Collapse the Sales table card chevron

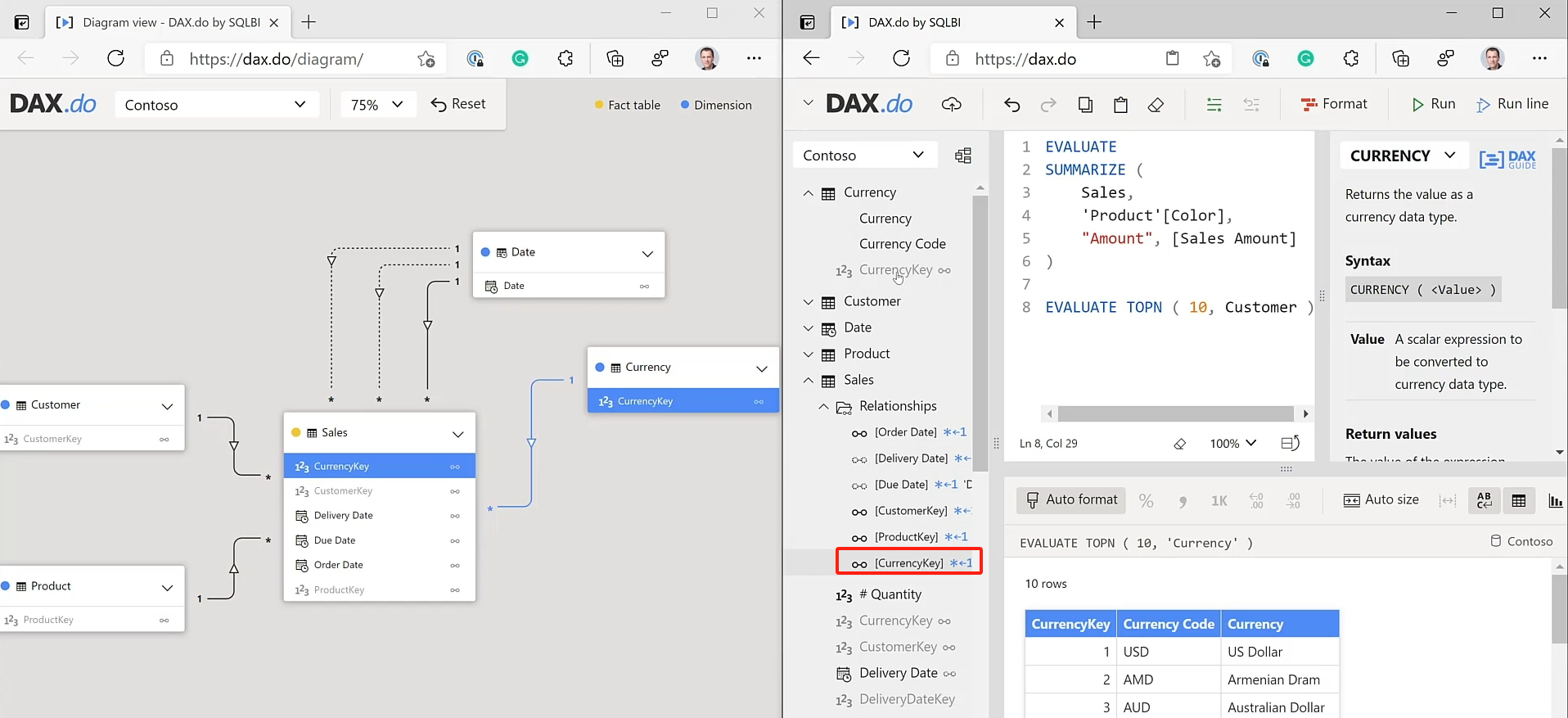tap(458, 434)
